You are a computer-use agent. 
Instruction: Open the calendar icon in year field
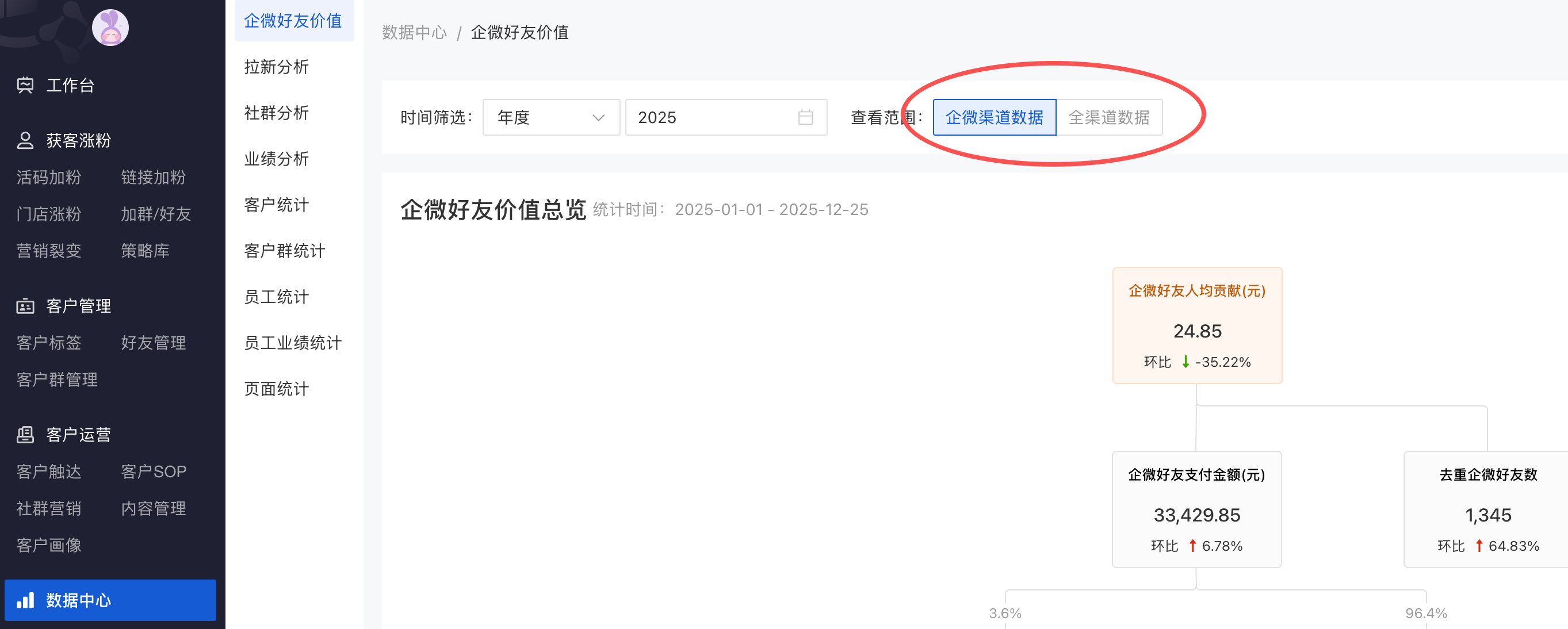(x=805, y=117)
